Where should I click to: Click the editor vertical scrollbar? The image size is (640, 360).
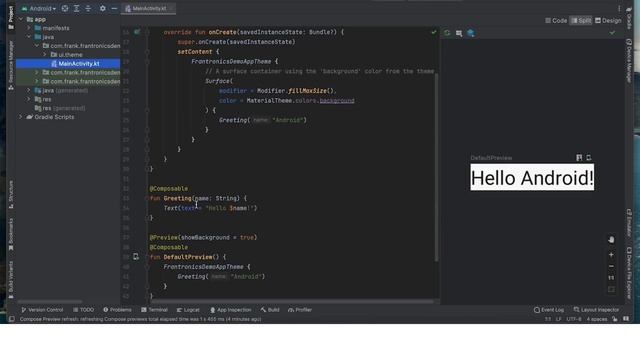[436, 167]
